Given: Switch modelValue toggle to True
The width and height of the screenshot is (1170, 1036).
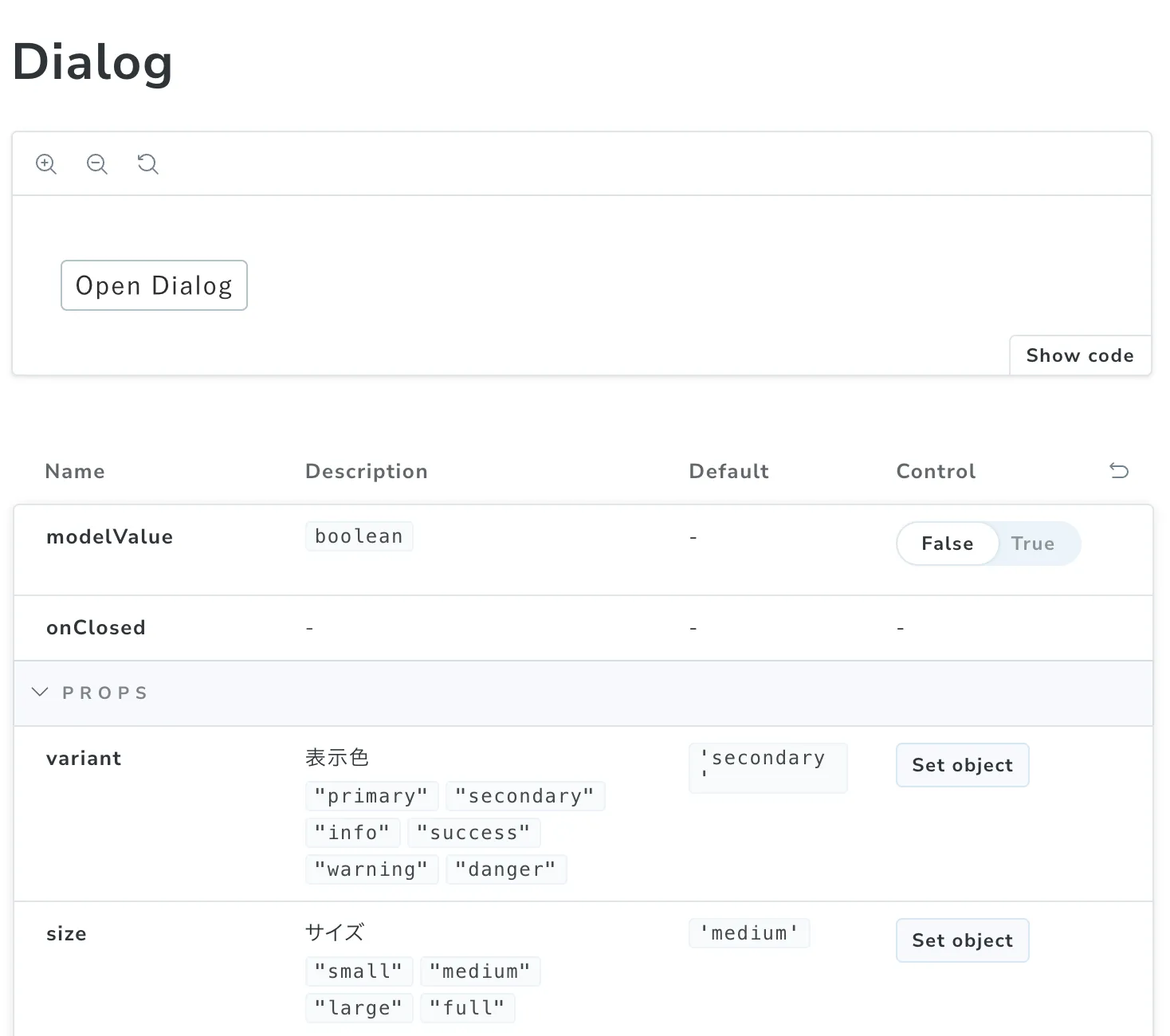Looking at the screenshot, I should [x=1032, y=544].
